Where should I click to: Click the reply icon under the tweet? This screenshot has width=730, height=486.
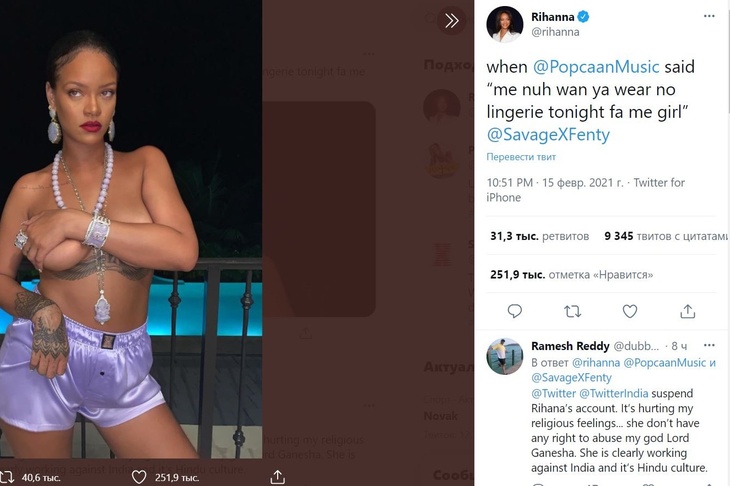(514, 311)
